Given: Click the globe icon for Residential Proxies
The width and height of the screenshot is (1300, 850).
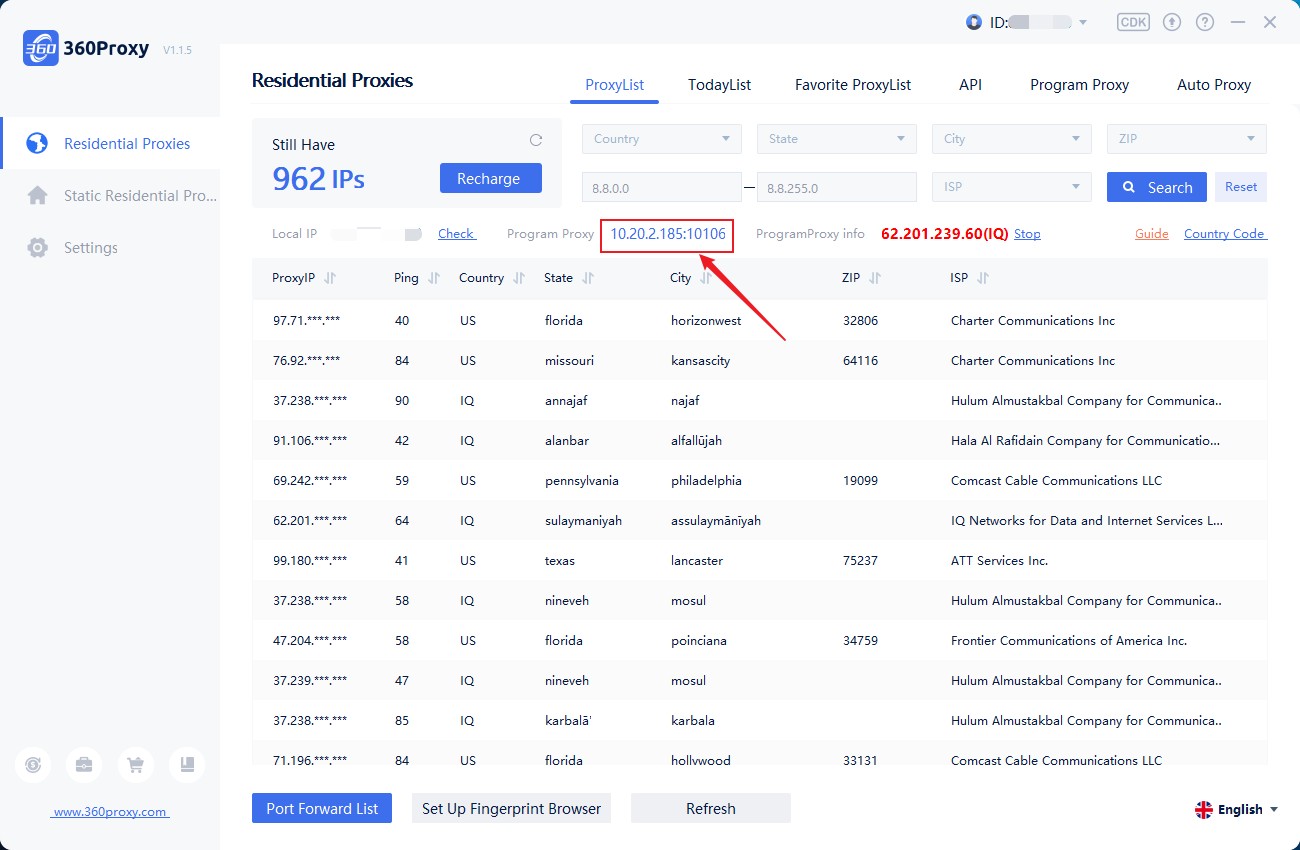Looking at the screenshot, I should (x=37, y=143).
